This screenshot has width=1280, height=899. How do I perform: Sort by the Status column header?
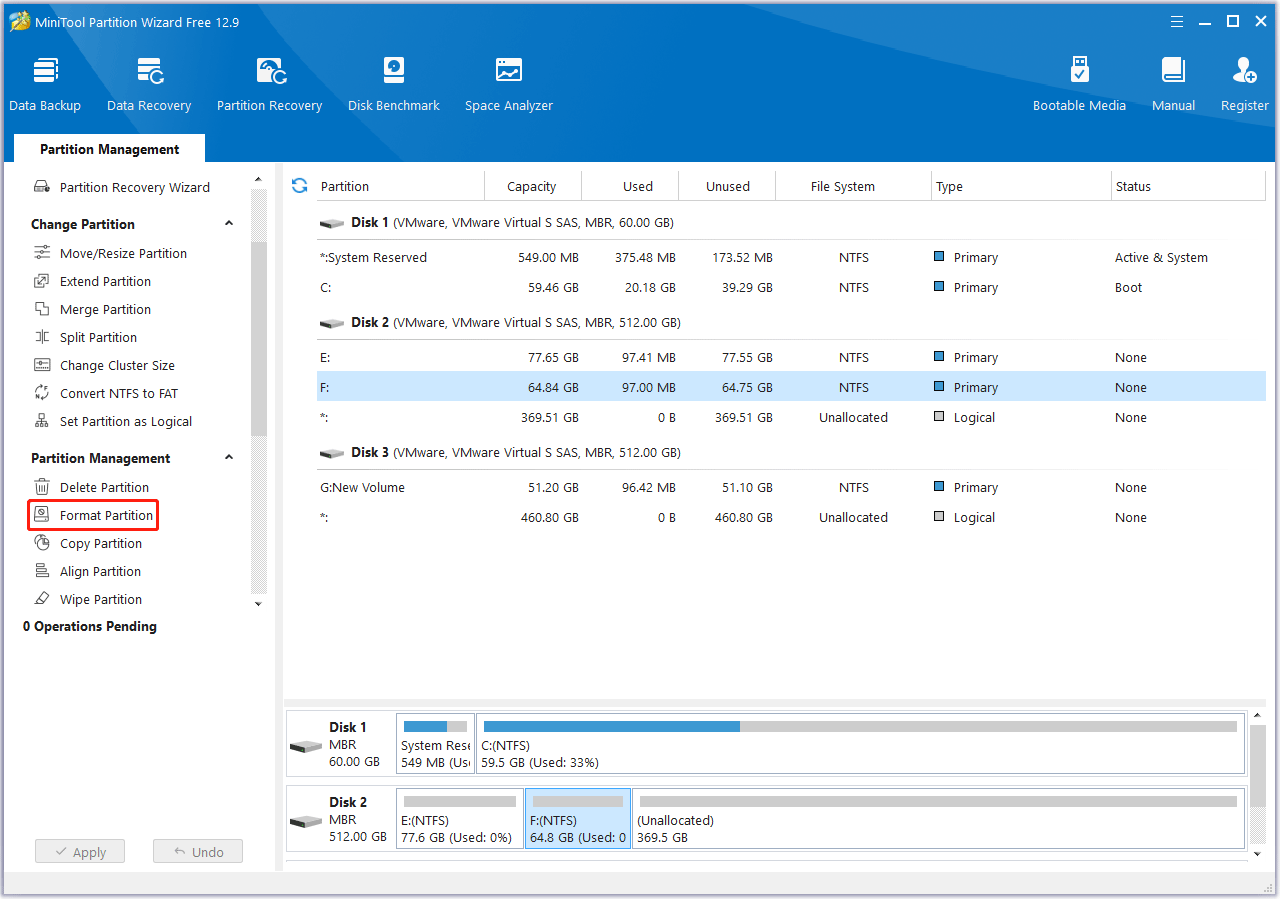click(1188, 186)
